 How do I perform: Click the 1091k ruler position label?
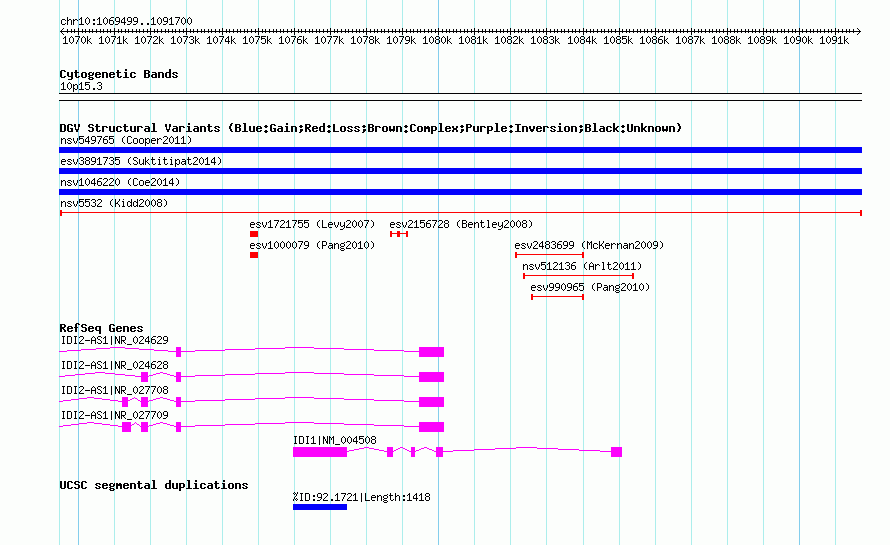coord(834,40)
